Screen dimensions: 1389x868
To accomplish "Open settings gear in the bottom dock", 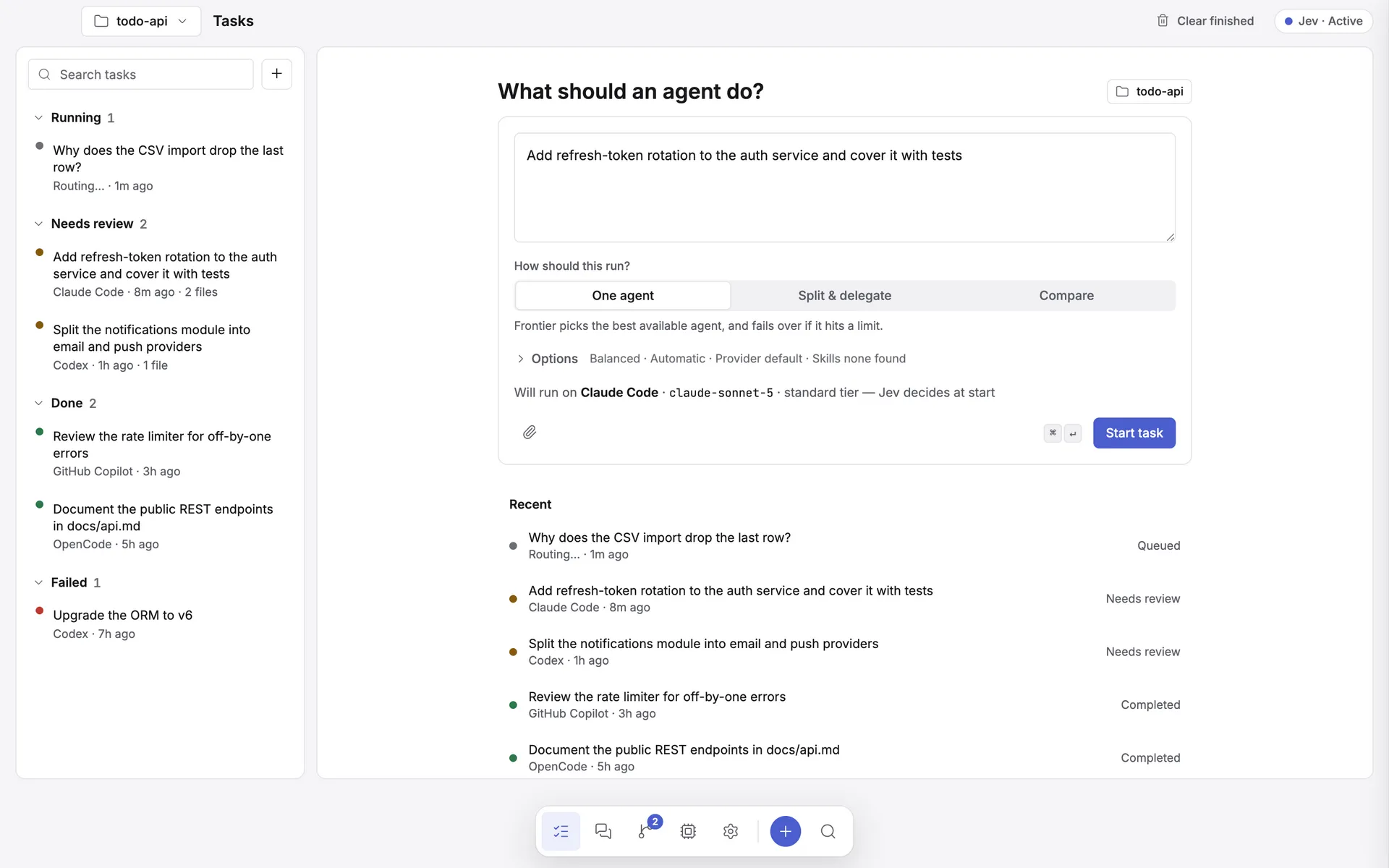I will (731, 831).
